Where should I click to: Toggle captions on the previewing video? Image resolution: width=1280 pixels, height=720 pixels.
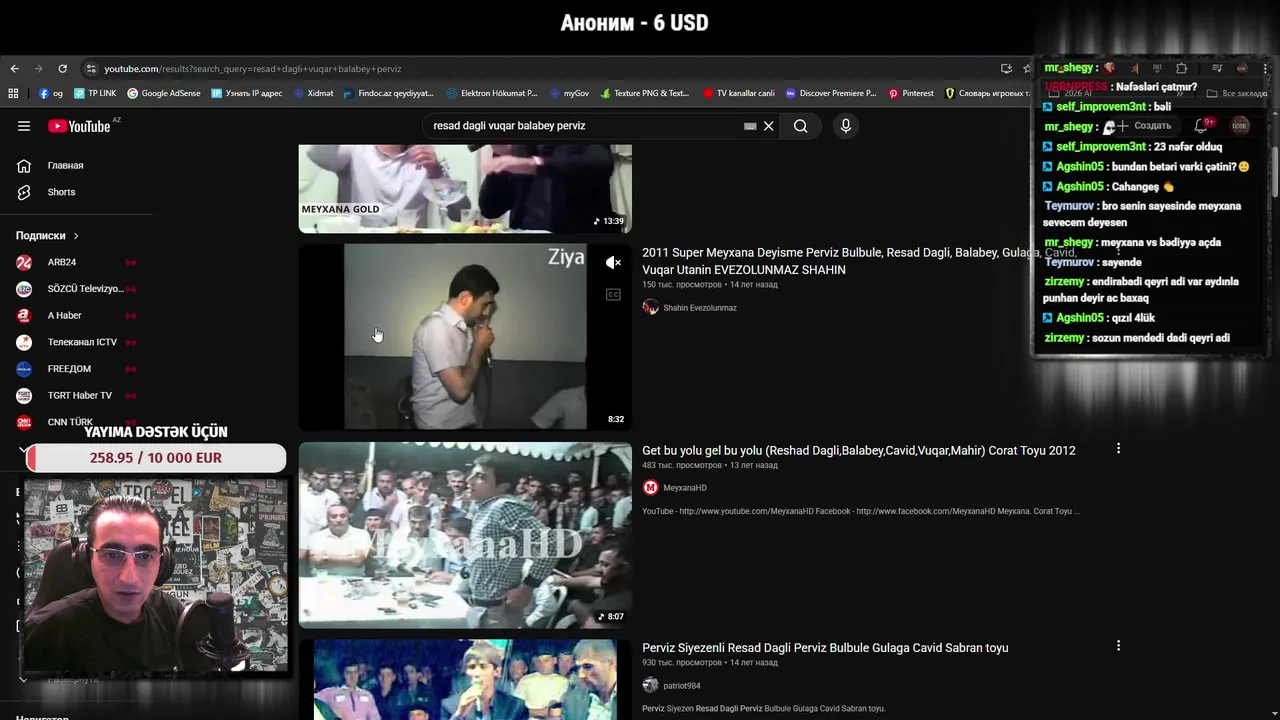(x=613, y=294)
